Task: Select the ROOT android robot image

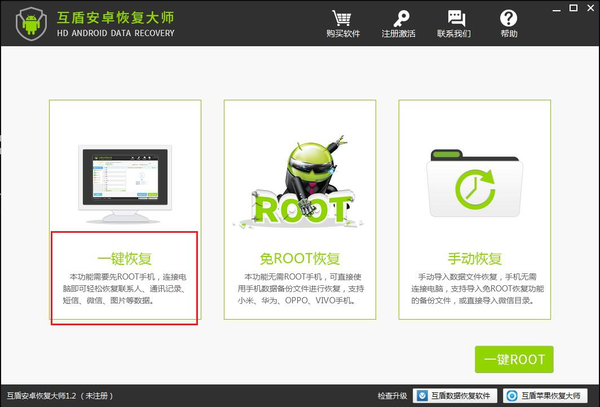Action: coord(300,182)
